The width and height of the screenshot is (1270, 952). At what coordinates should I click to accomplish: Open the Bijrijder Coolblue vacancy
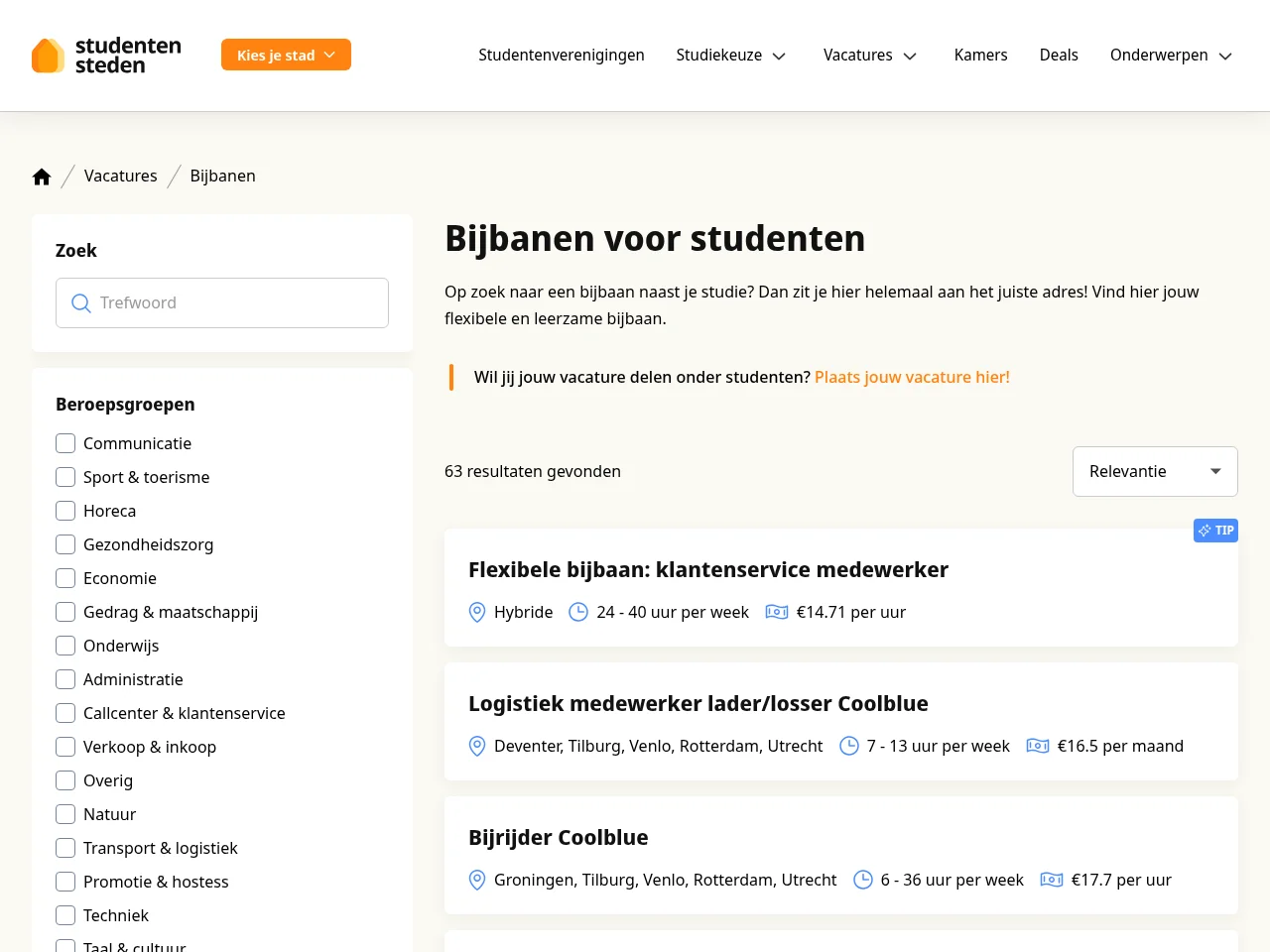coord(558,838)
